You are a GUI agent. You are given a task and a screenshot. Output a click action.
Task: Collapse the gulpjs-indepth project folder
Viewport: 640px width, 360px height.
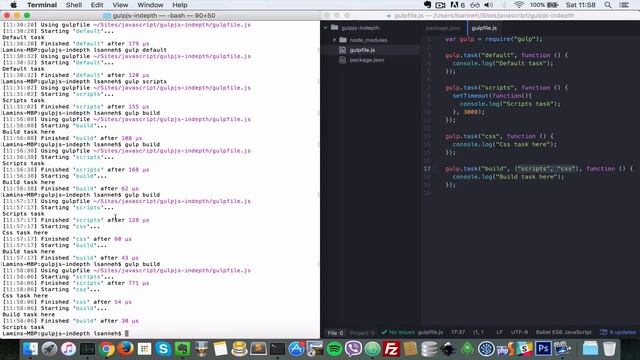point(326,28)
